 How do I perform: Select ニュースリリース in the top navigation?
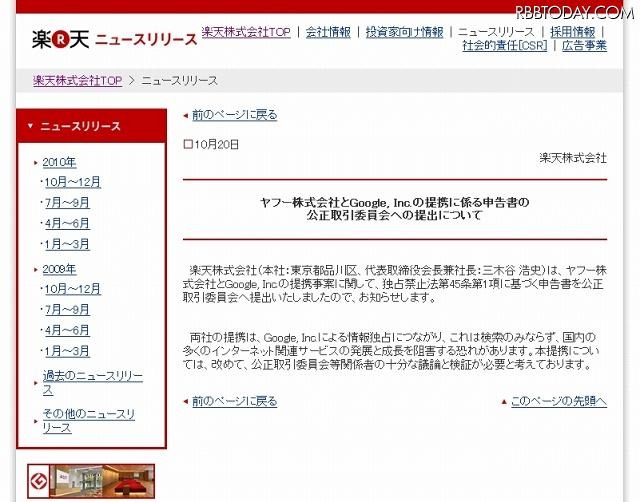[496, 32]
